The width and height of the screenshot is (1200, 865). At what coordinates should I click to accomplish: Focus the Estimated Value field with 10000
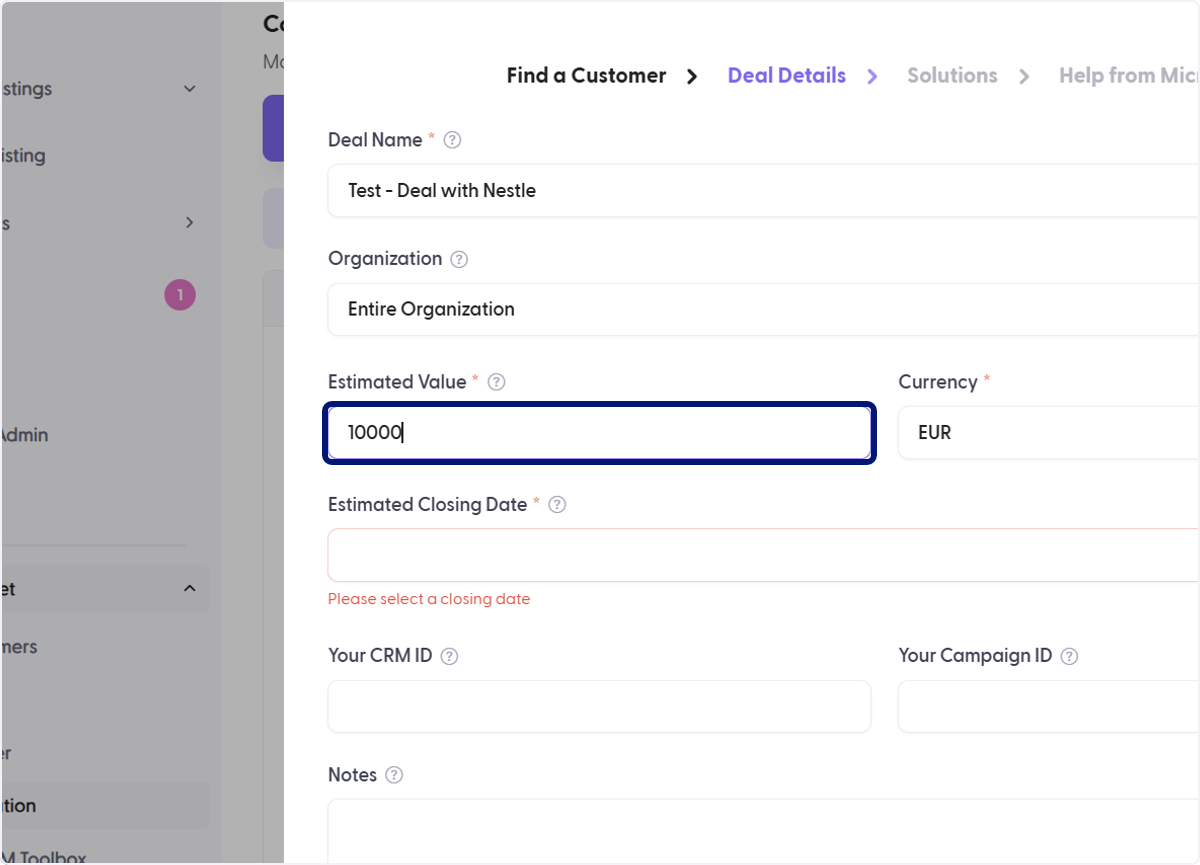coord(599,433)
